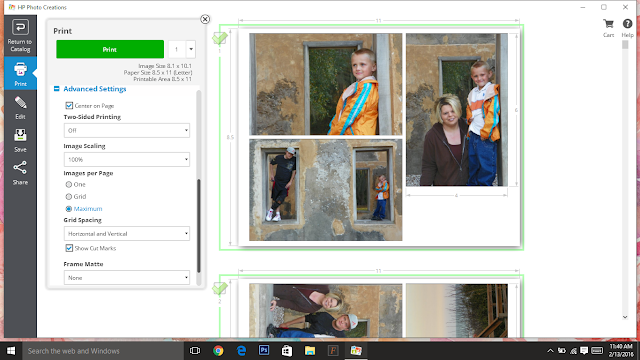Toggle the Show Cut Marks checkbox
Screen dimensions: 640x360
(x=69, y=248)
